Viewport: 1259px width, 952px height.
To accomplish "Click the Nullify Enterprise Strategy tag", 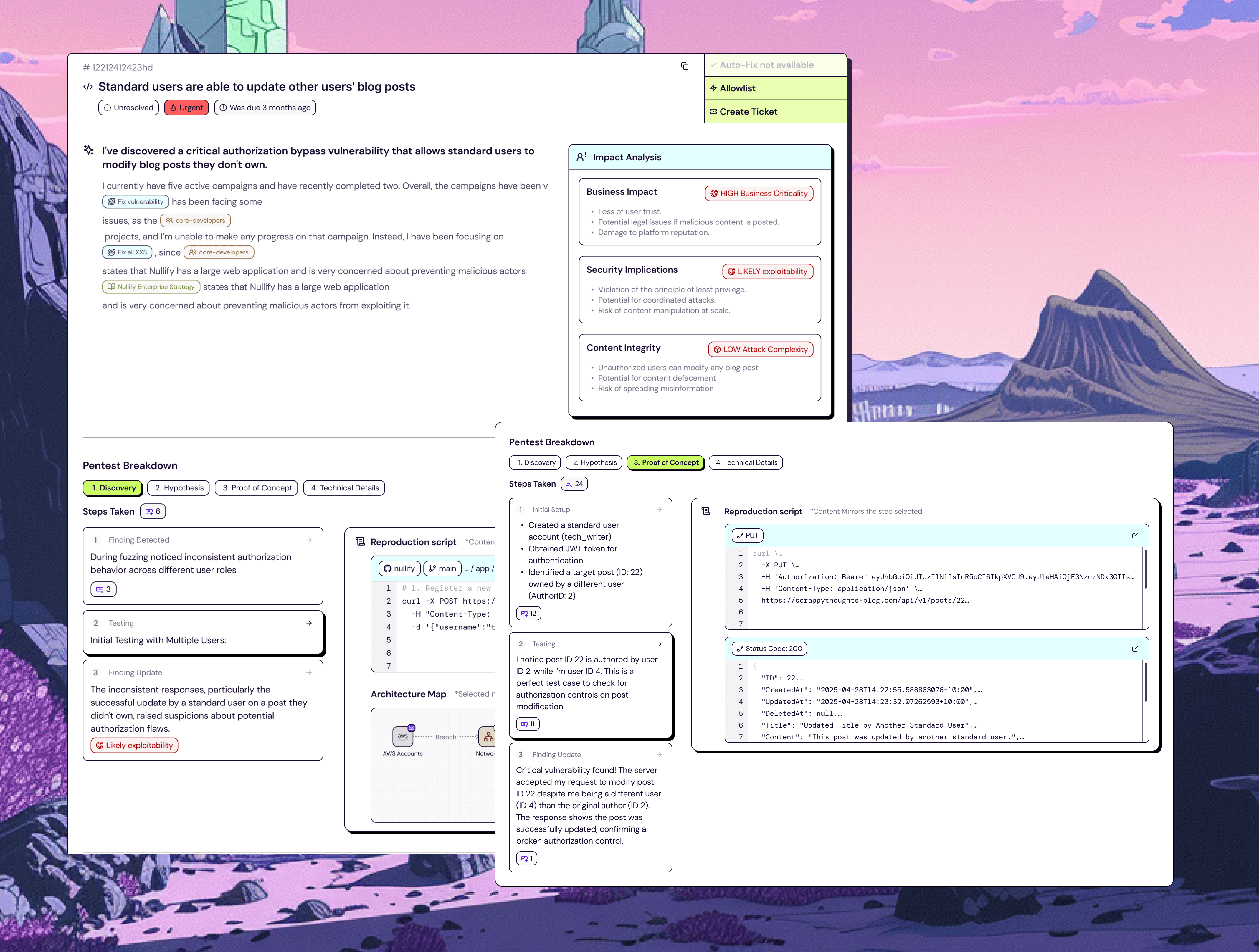I will tap(151, 287).
